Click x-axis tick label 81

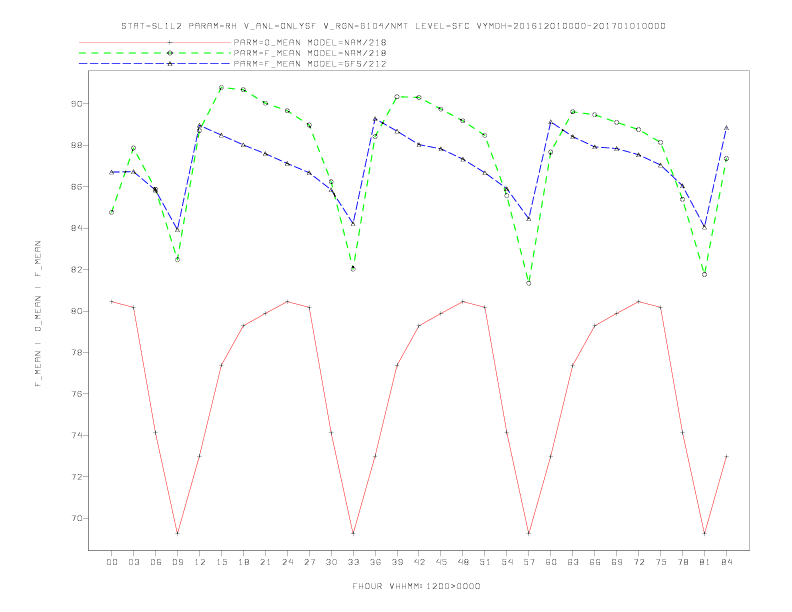pos(705,562)
